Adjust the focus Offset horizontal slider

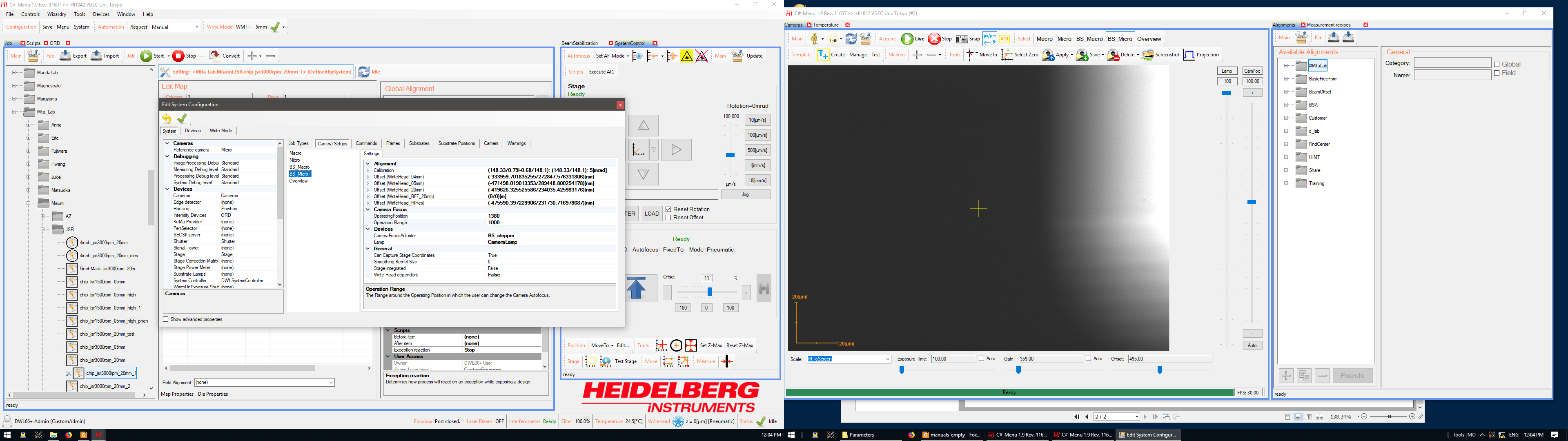point(710,292)
